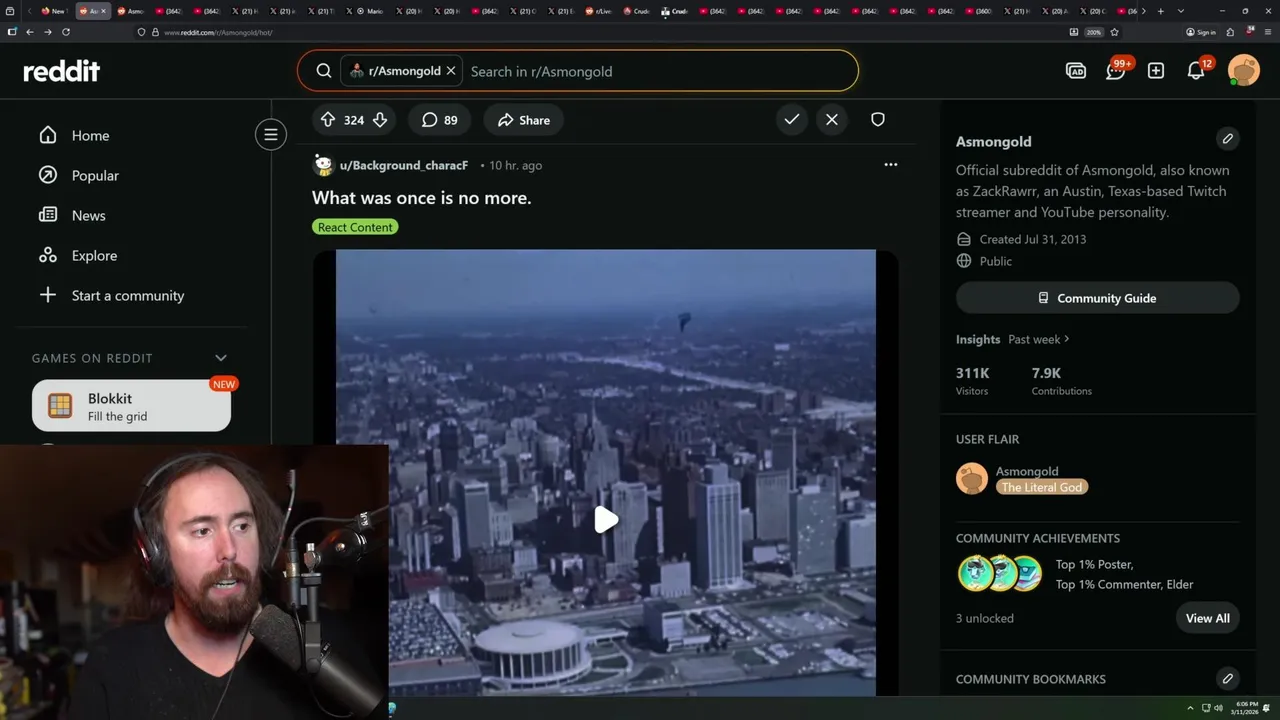Click the address bar URL
Screen dimensions: 1280x720
218,32
